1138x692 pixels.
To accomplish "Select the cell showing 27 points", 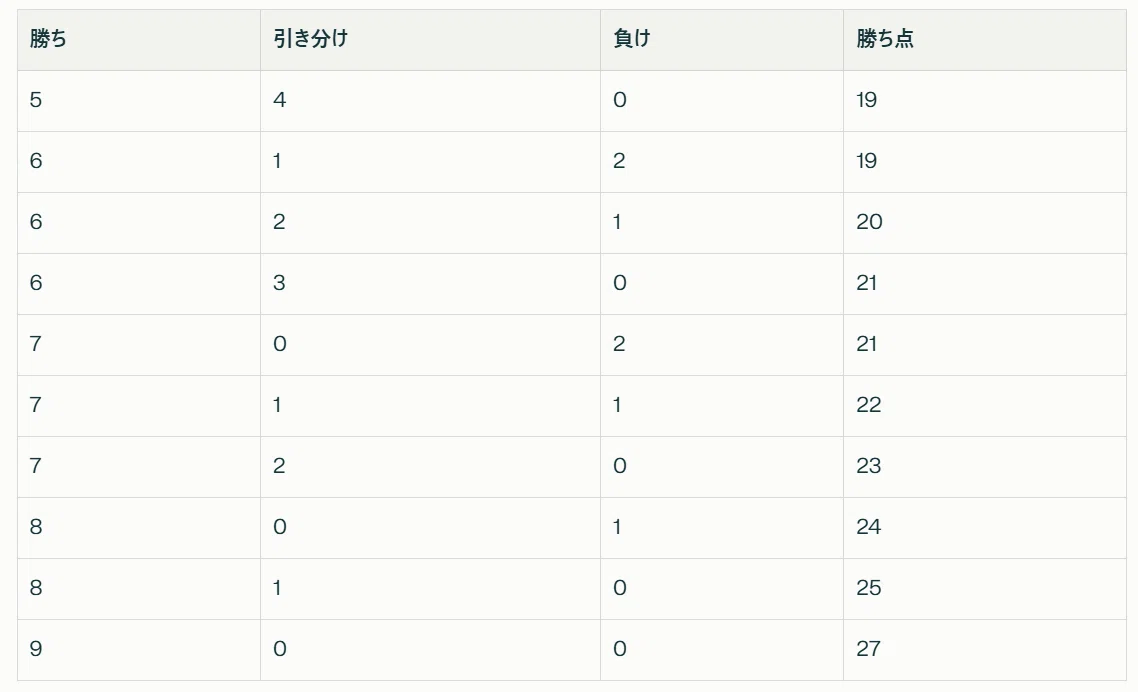I will pyautogui.click(x=985, y=650).
